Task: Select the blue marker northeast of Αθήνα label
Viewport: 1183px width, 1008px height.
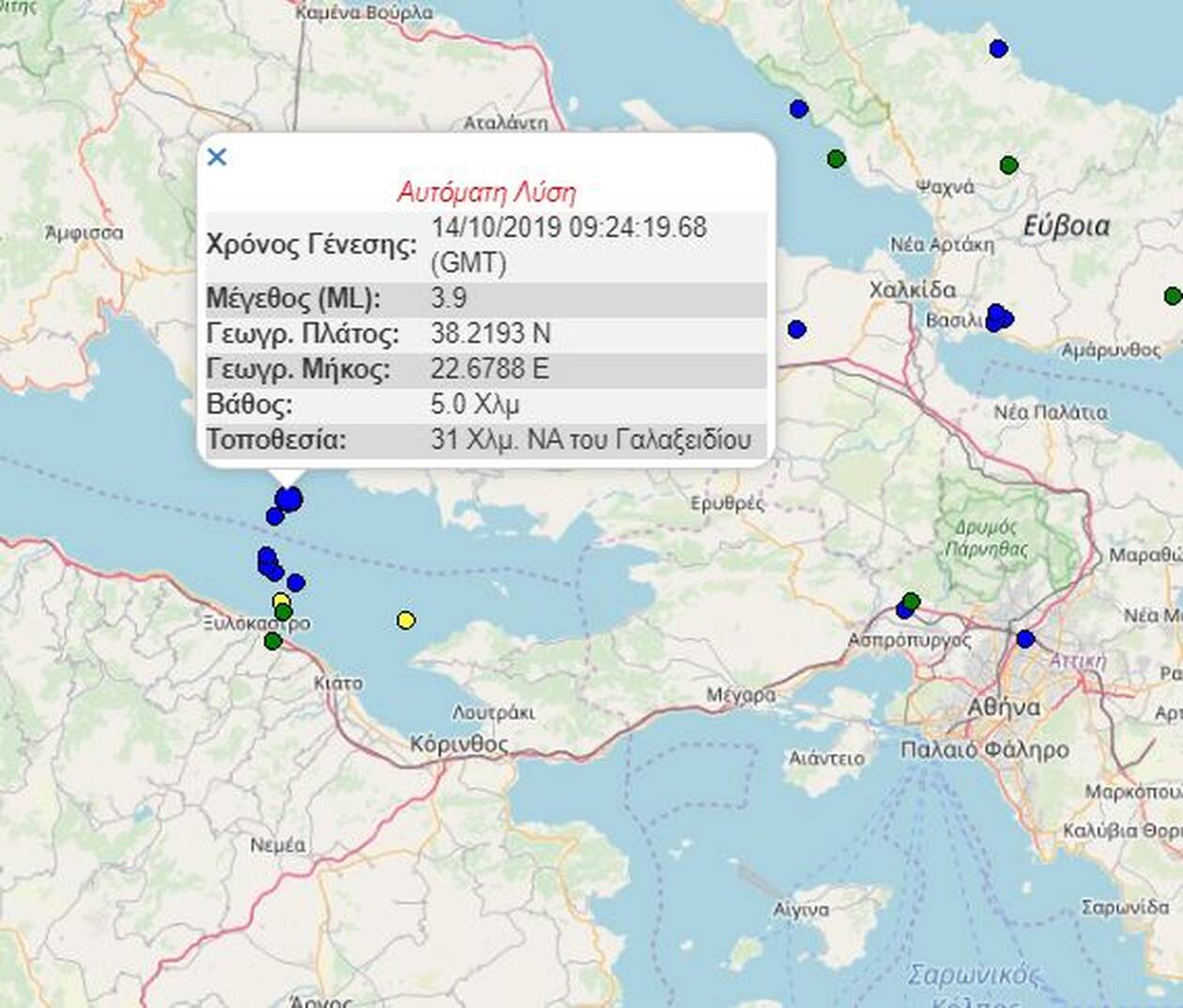Action: (1025, 639)
